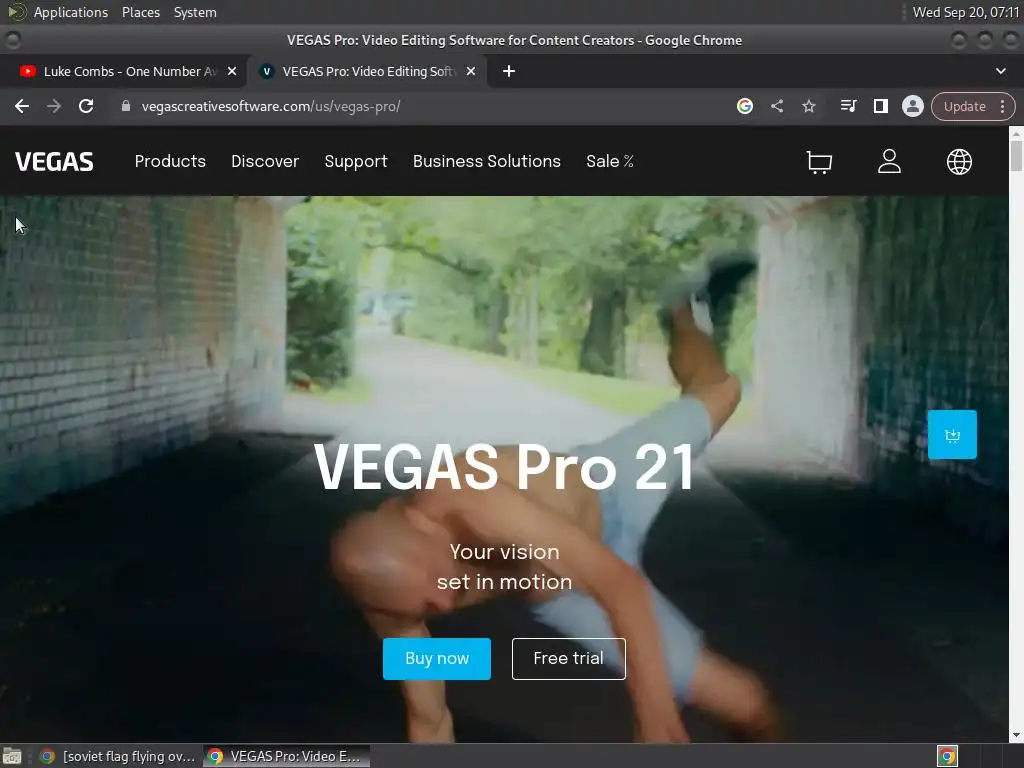Image resolution: width=1024 pixels, height=768 pixels.
Task: Close the Luke Combs YouTube tab
Action: point(232,71)
